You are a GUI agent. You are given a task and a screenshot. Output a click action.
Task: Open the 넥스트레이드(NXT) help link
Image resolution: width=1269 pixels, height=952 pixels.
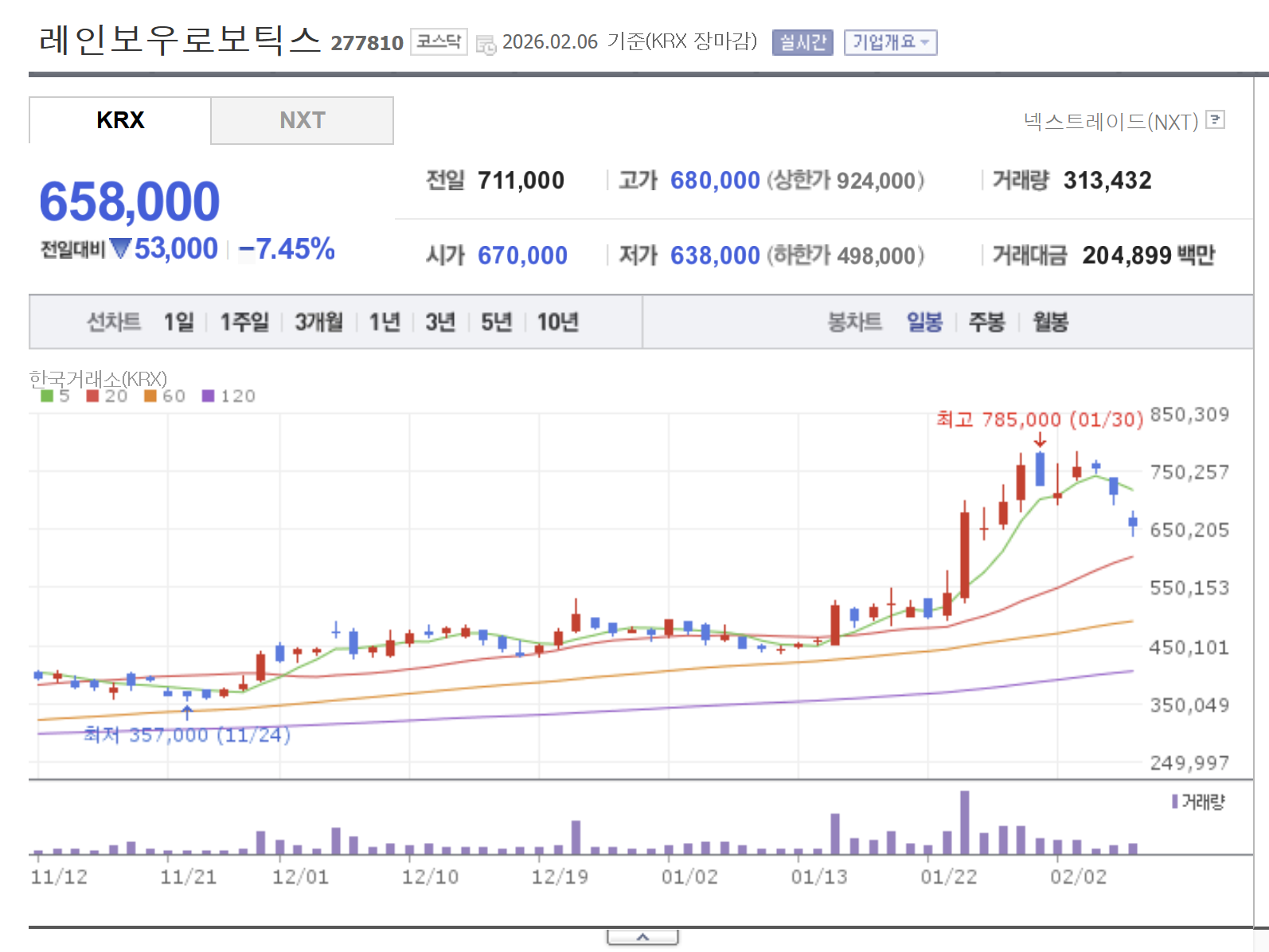(x=1111, y=122)
